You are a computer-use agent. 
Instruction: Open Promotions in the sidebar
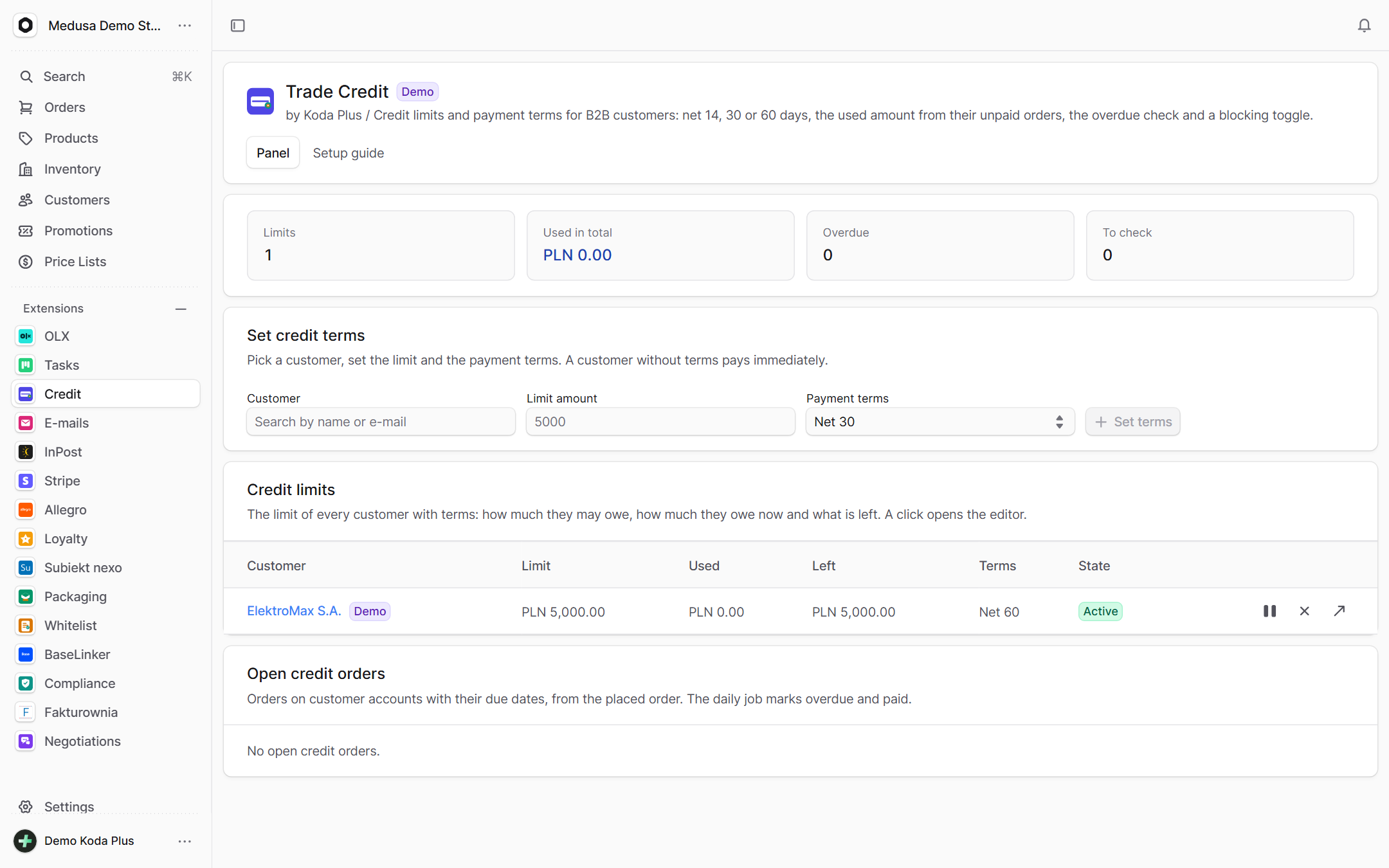106,231
